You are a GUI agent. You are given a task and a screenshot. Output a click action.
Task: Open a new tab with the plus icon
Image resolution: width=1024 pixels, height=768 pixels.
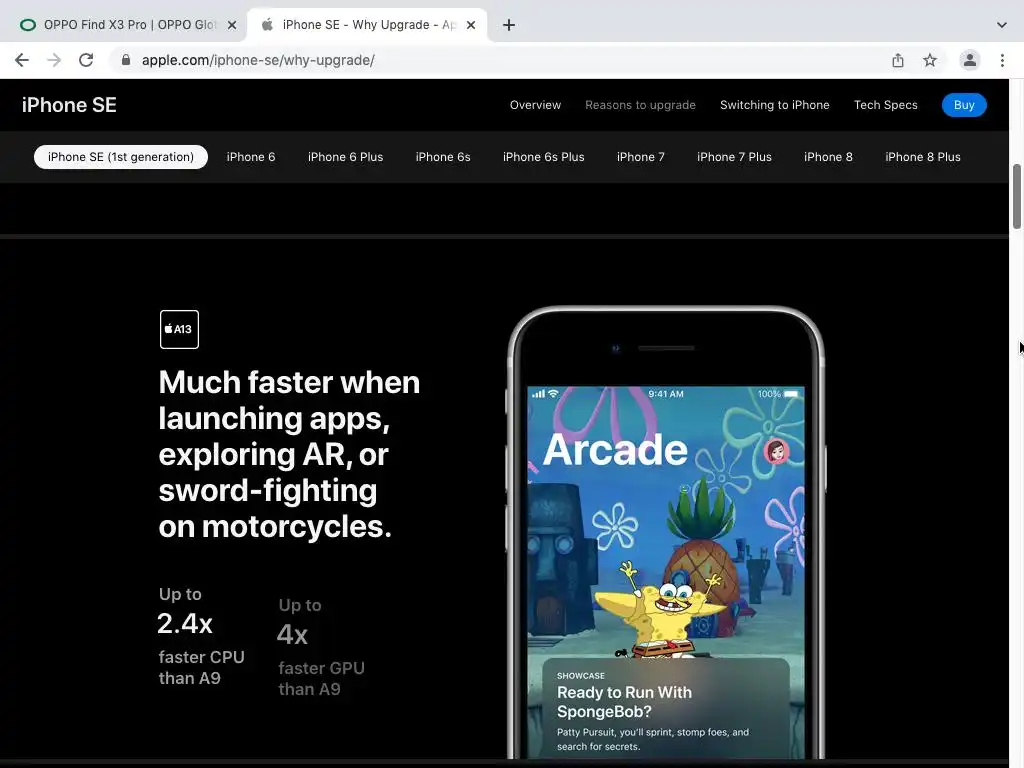tap(509, 25)
